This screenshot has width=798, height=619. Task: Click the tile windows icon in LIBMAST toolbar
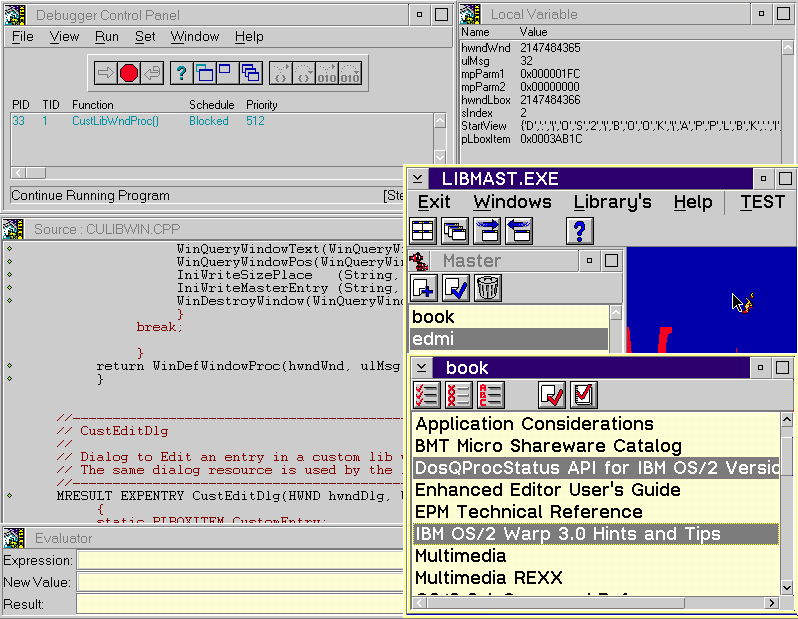click(x=422, y=230)
